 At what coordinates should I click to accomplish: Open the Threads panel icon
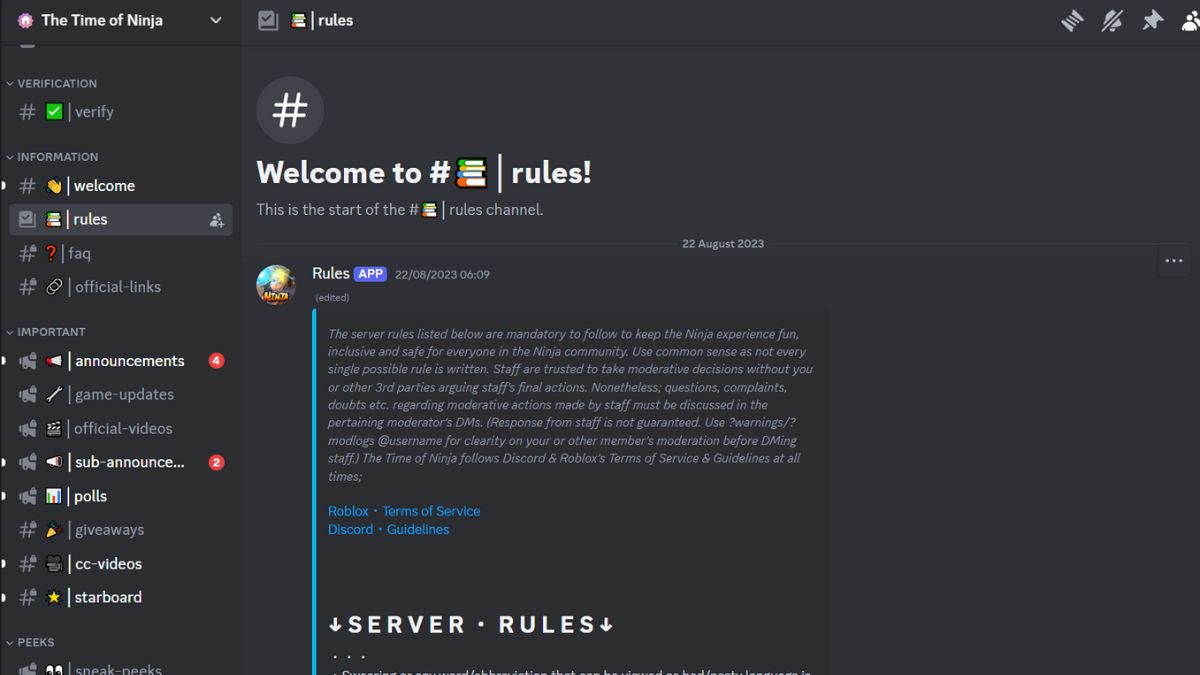tap(1072, 20)
